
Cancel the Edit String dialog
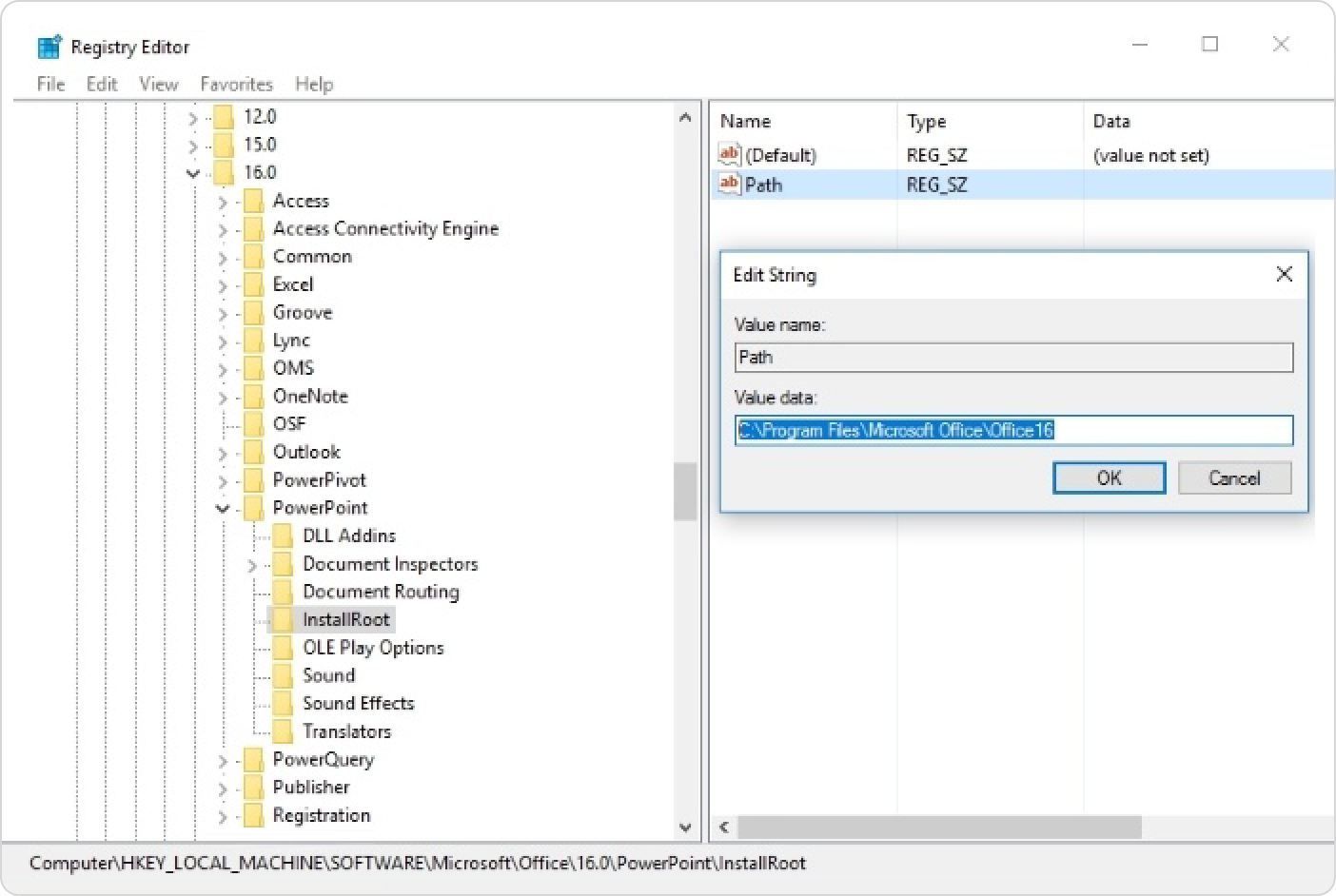pyautogui.click(x=1234, y=477)
